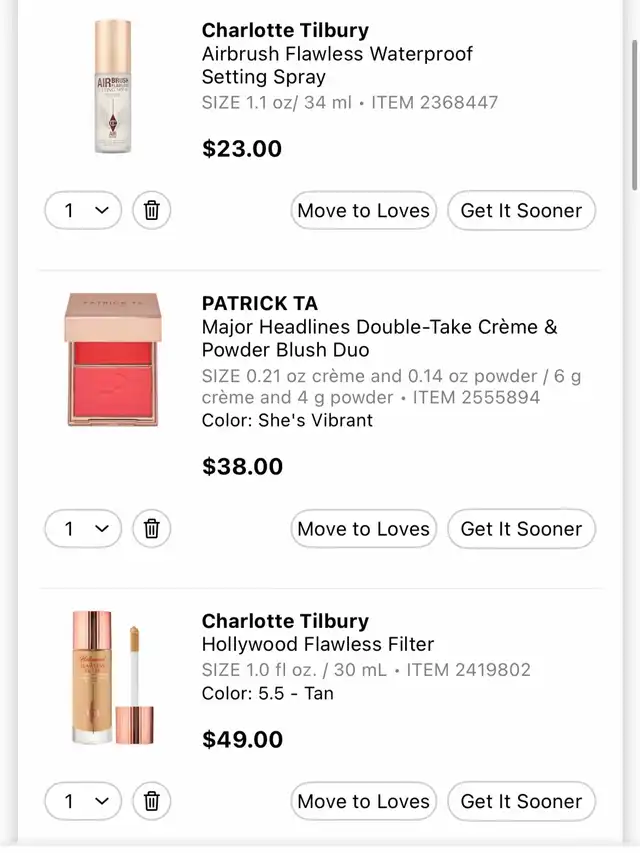This screenshot has width=640, height=853.
Task: Open Hollywood Flawless Filter product title
Action: coord(318,644)
